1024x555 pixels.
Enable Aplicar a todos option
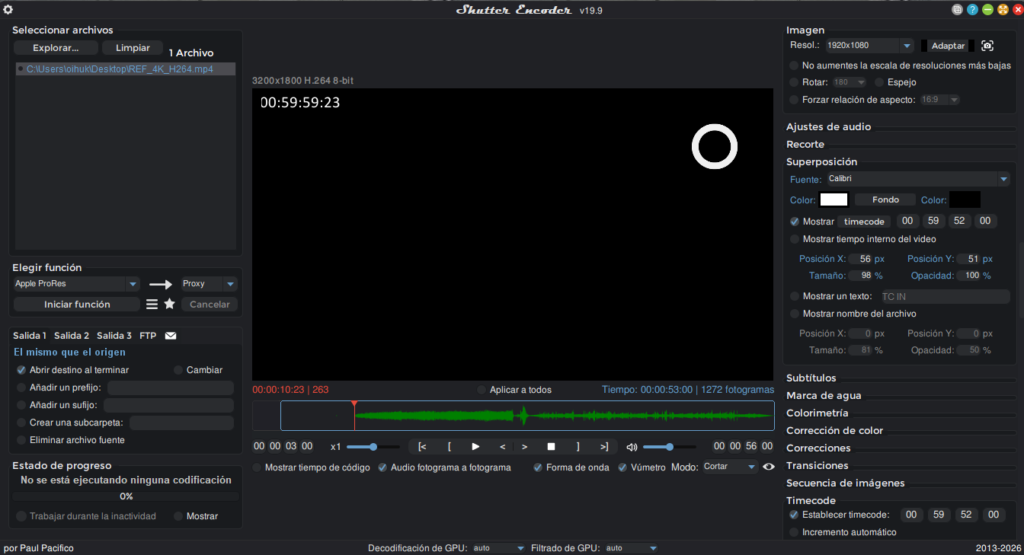point(481,390)
